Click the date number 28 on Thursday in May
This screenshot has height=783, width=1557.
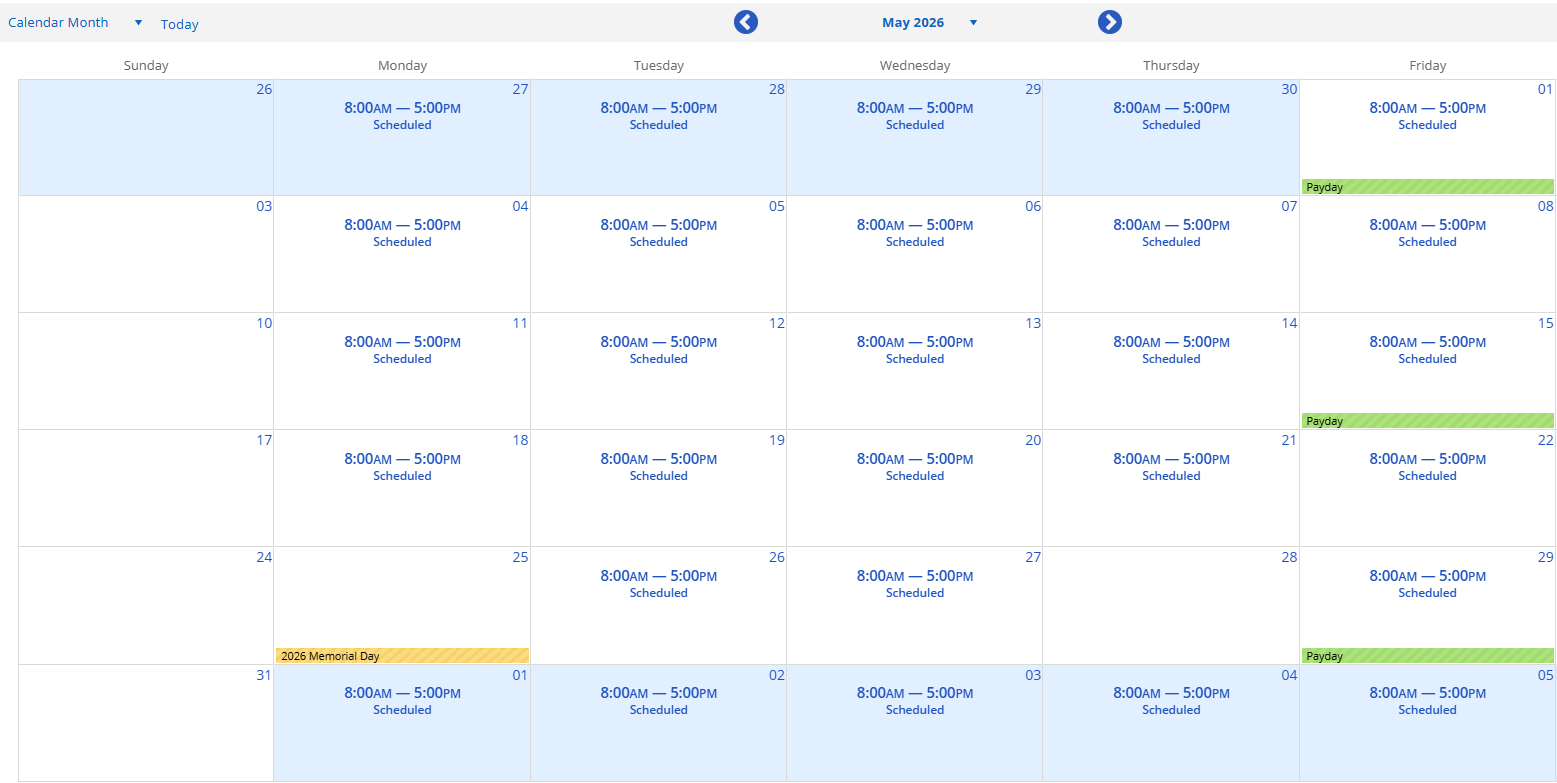click(1289, 557)
